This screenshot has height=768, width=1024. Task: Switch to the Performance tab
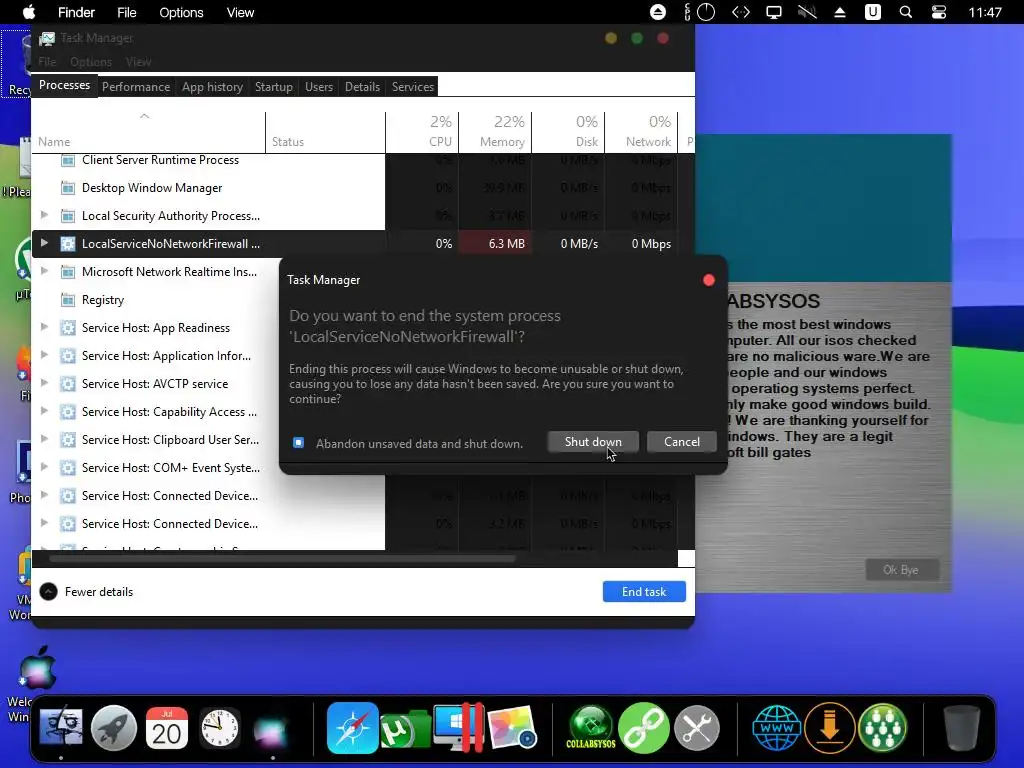(x=136, y=87)
